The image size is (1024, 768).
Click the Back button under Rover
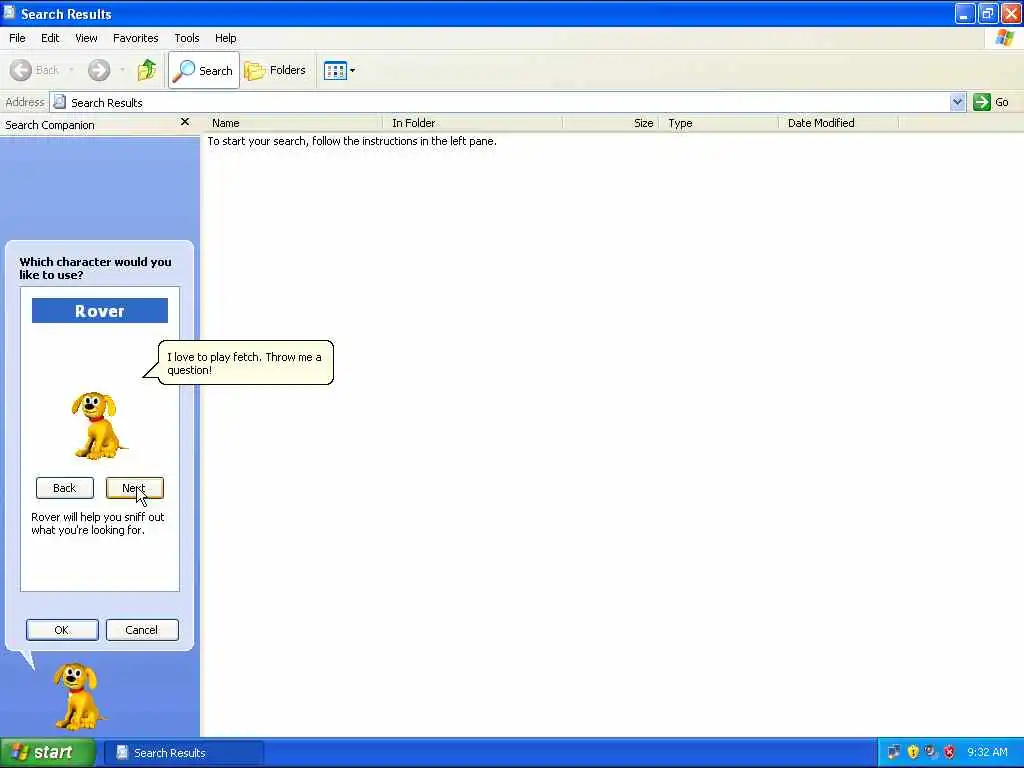65,488
